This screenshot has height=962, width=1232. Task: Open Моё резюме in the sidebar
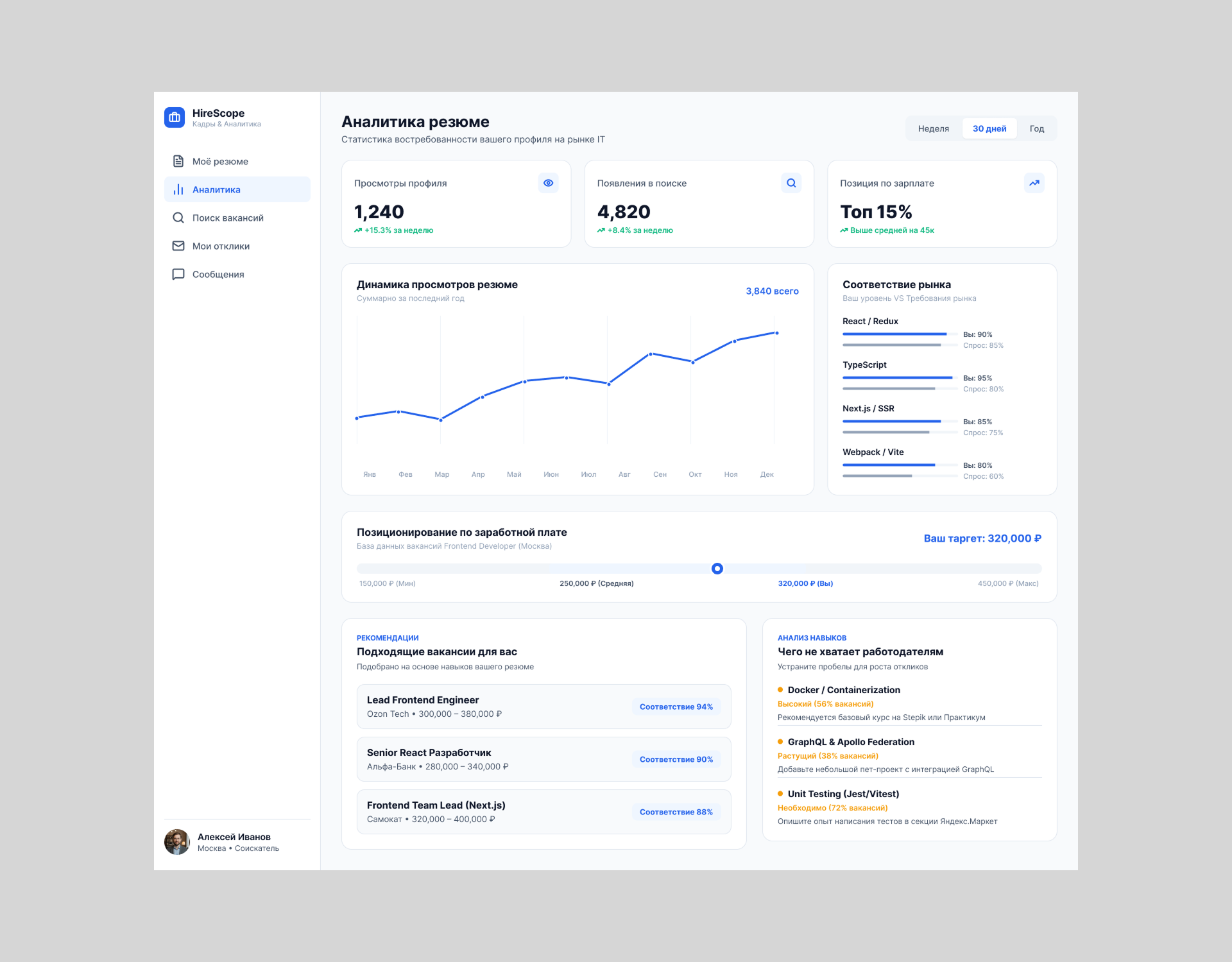[x=237, y=161]
